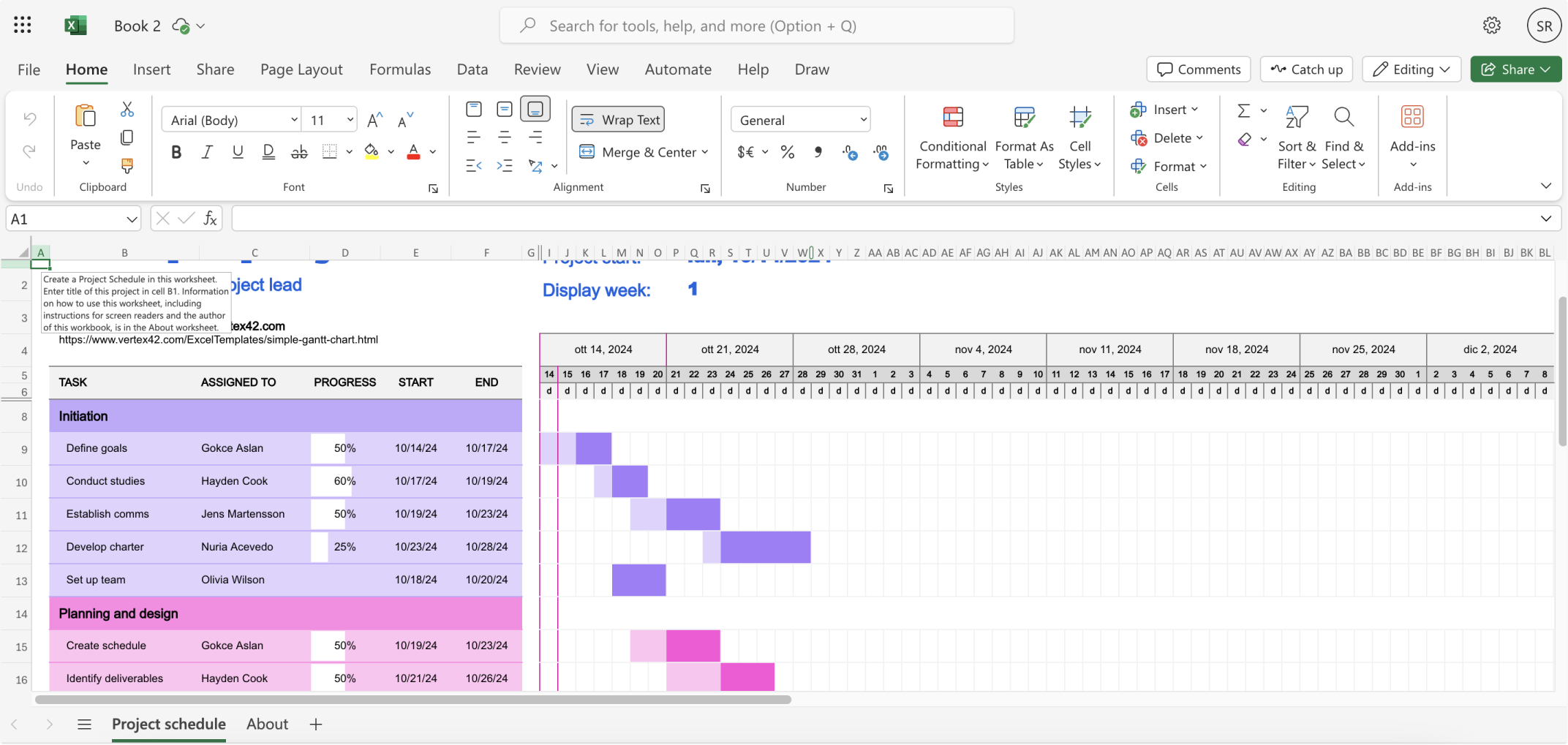Switch to the Formulas ribbon tab
The image size is (1568, 745).
400,69
